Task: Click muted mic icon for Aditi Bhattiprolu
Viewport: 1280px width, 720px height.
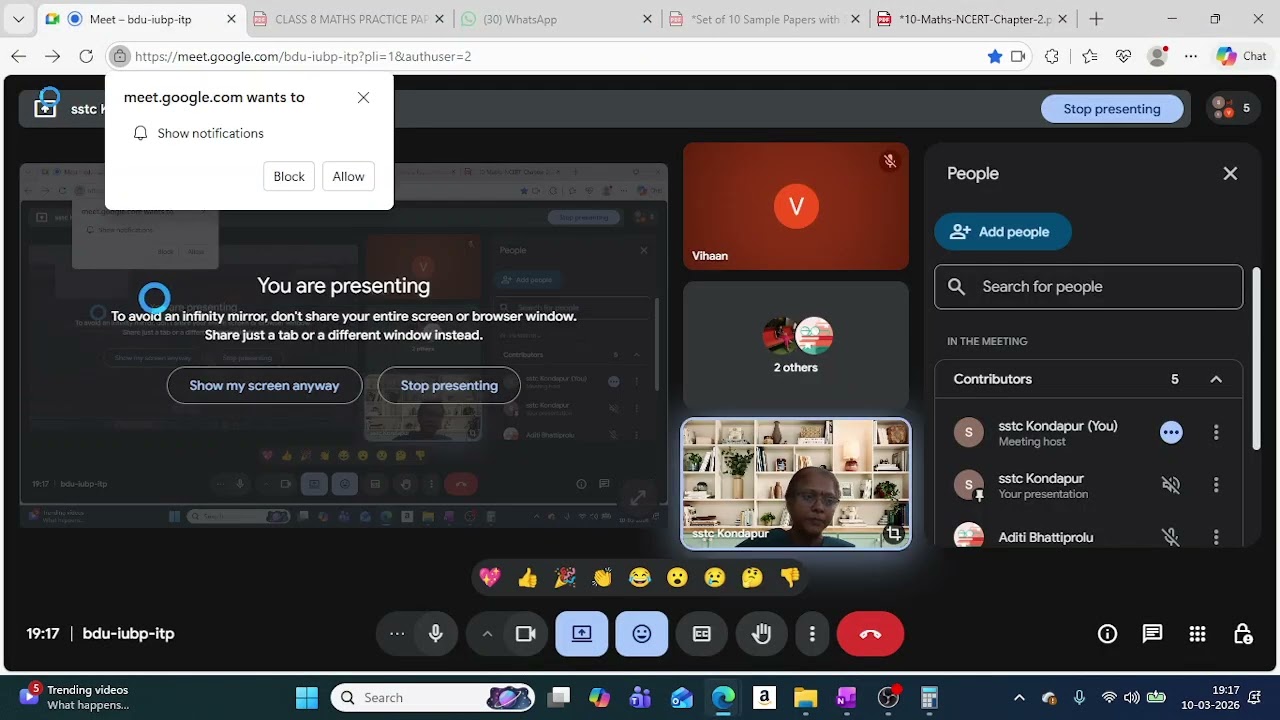Action: (x=1171, y=537)
